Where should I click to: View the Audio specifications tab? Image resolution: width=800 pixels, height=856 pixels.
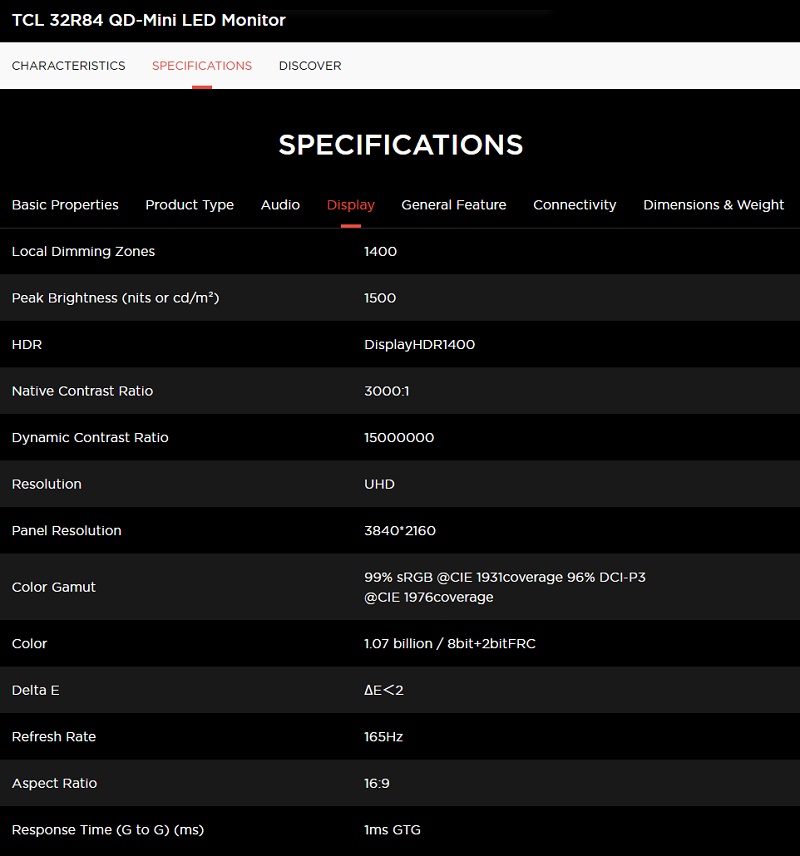pos(280,205)
